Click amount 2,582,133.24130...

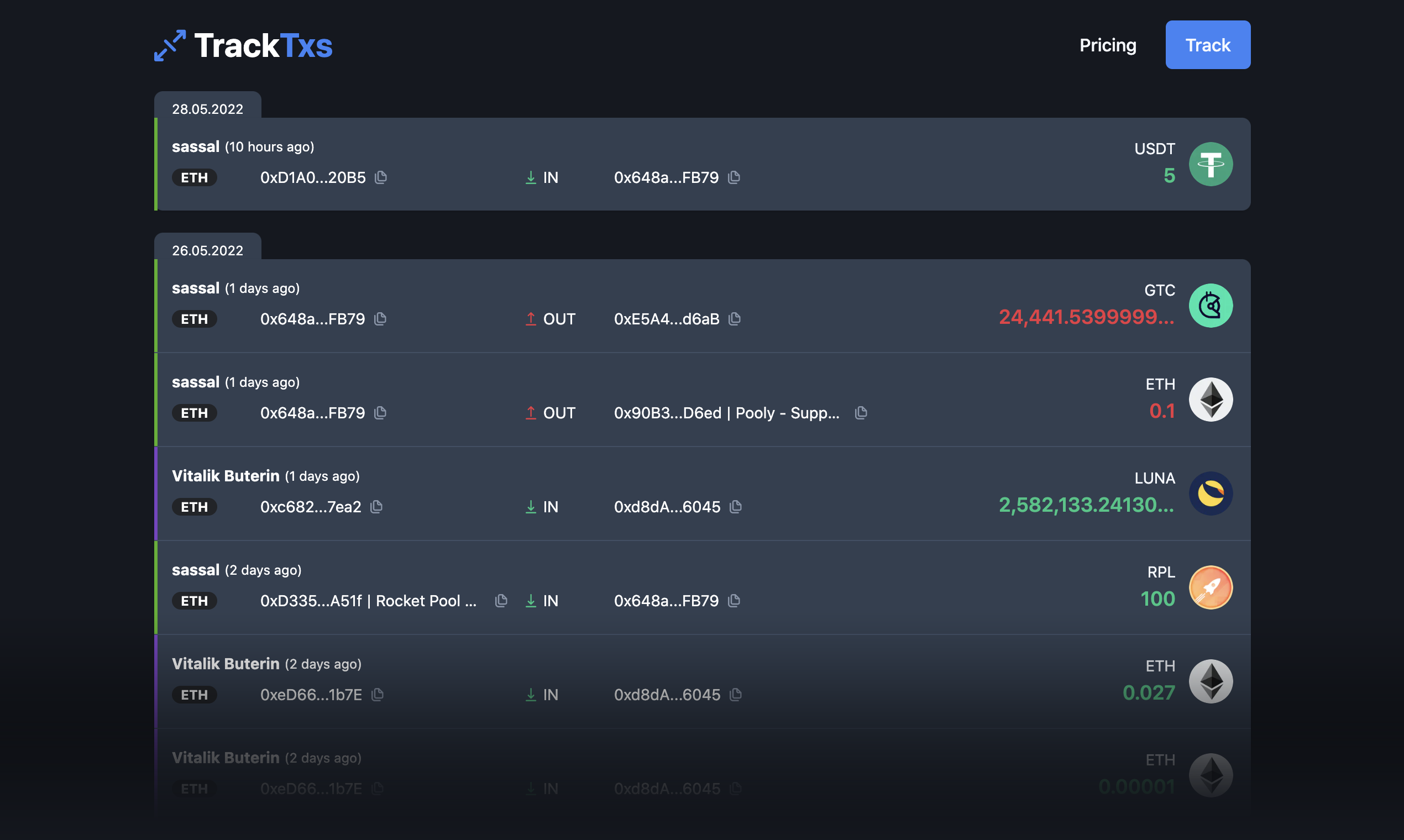click(x=1086, y=505)
